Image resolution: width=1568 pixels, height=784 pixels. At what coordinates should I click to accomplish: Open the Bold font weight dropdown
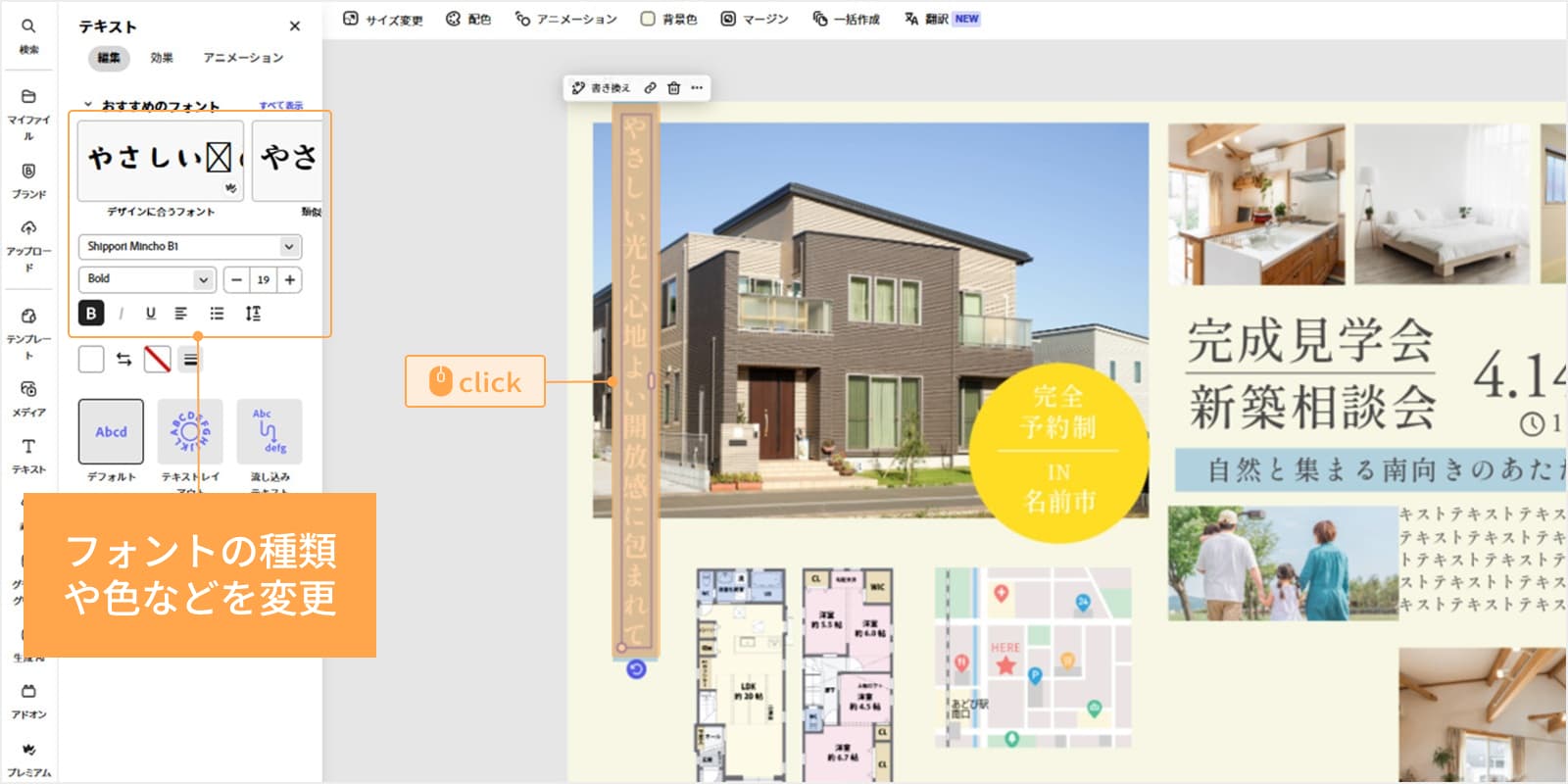pyautogui.click(x=147, y=279)
